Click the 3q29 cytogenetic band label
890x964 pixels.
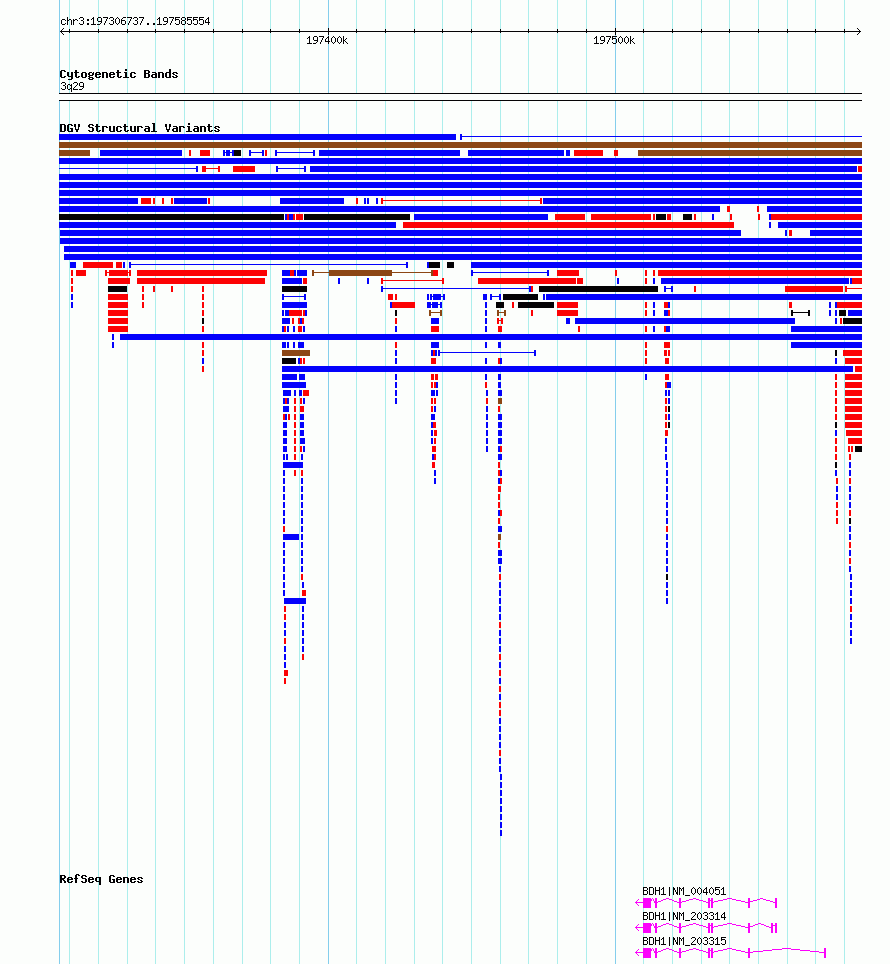[73, 86]
